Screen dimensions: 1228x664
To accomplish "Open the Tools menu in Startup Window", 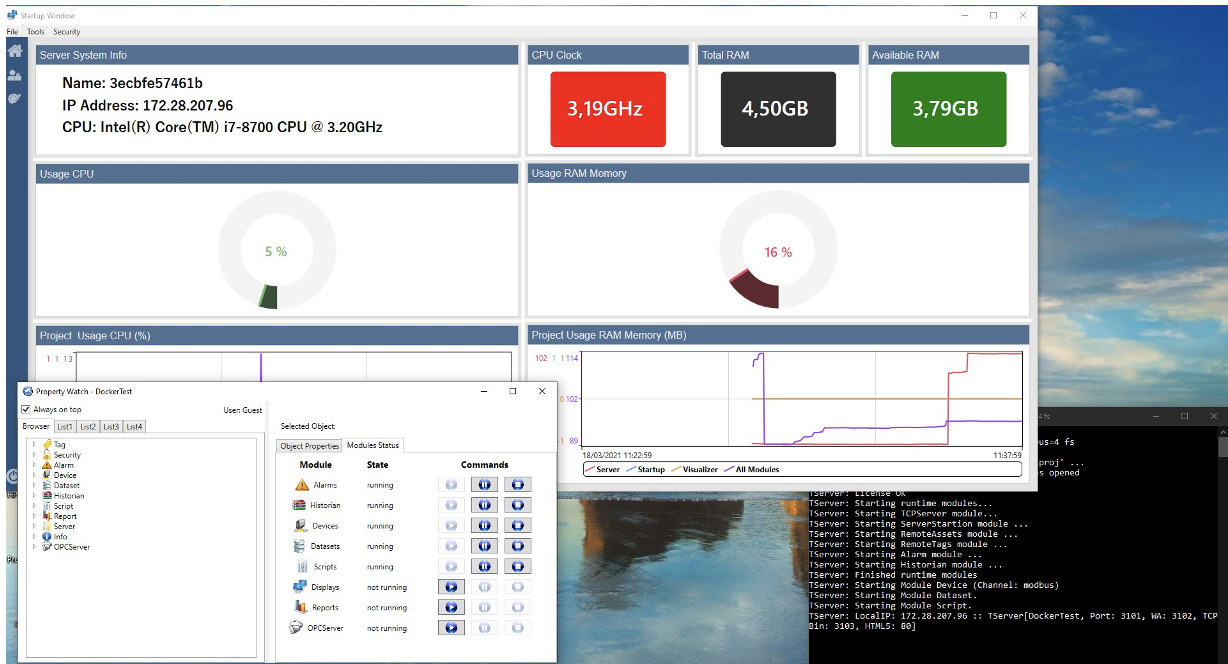I will click(36, 32).
